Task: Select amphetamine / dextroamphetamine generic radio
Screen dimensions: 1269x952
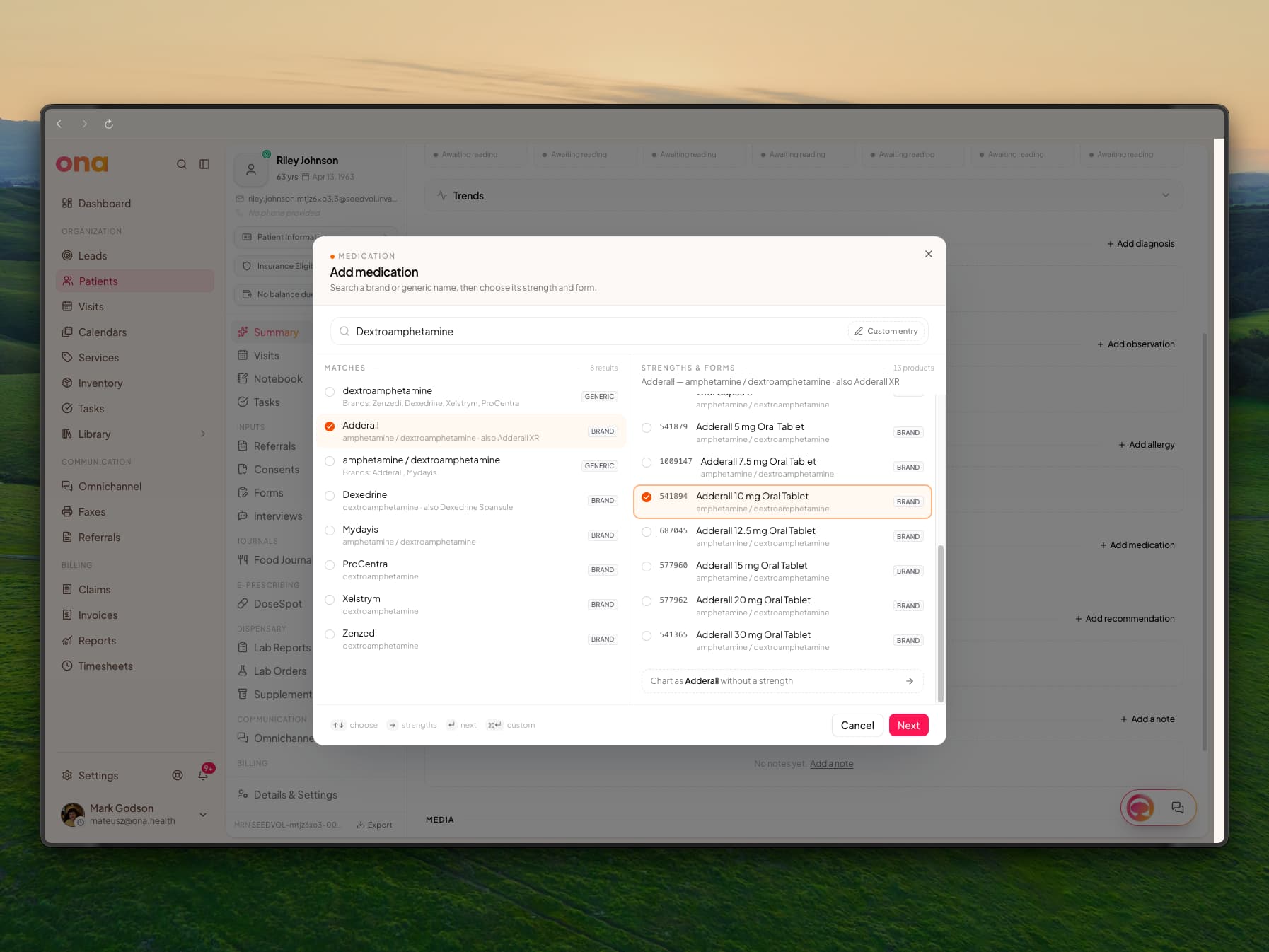Action: [x=330, y=461]
